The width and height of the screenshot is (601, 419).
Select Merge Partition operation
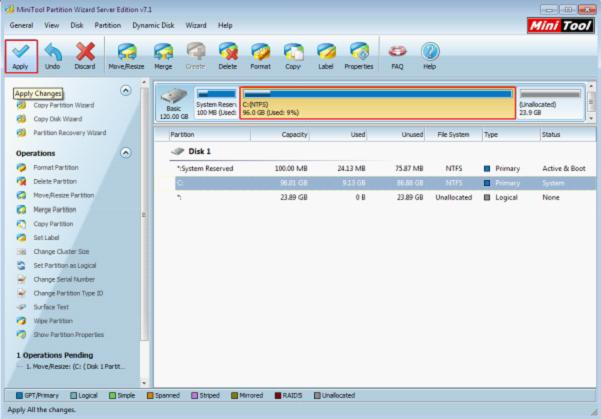(x=46, y=209)
